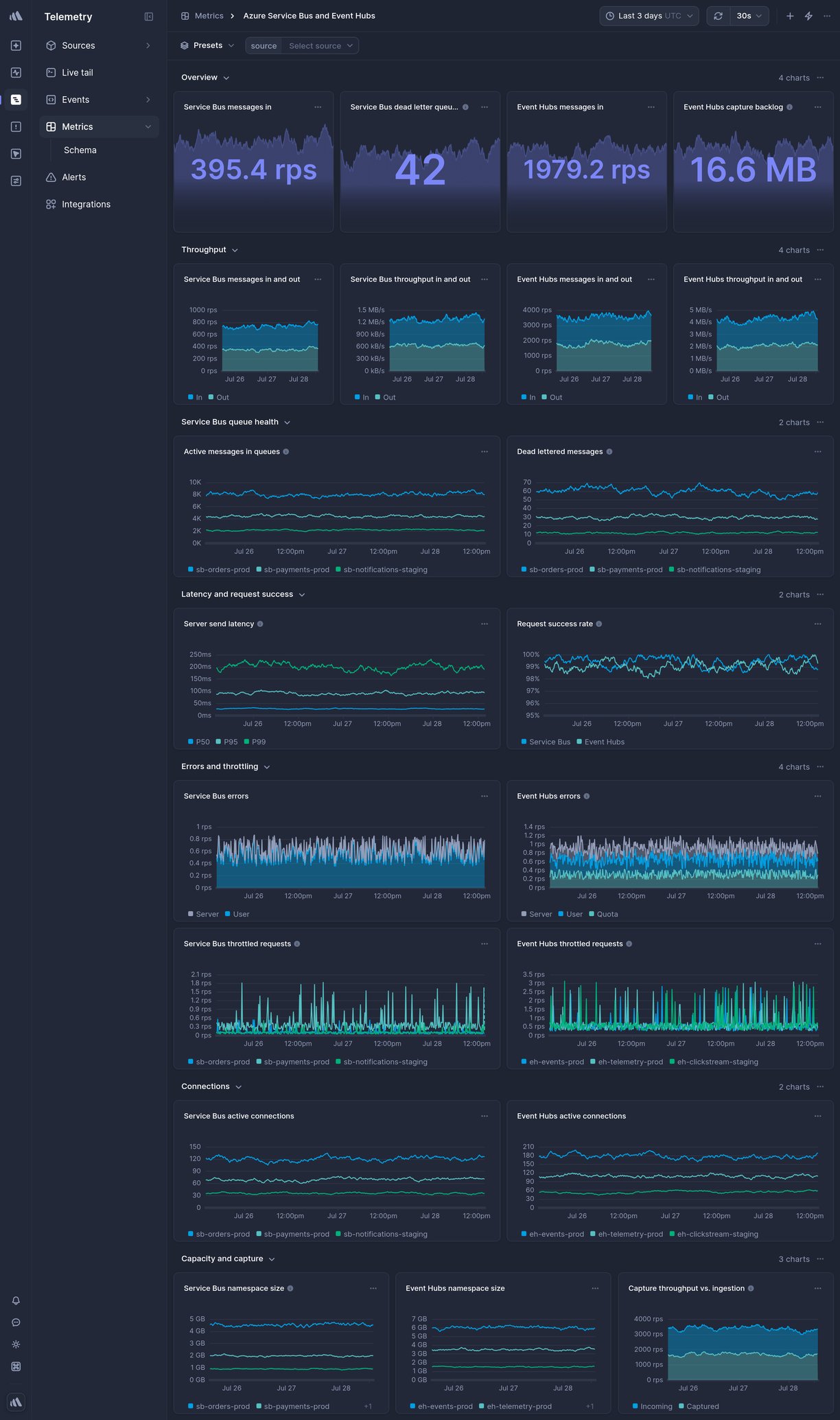Collapse the Connections section
This screenshot has width=840, height=1420.
[239, 1088]
